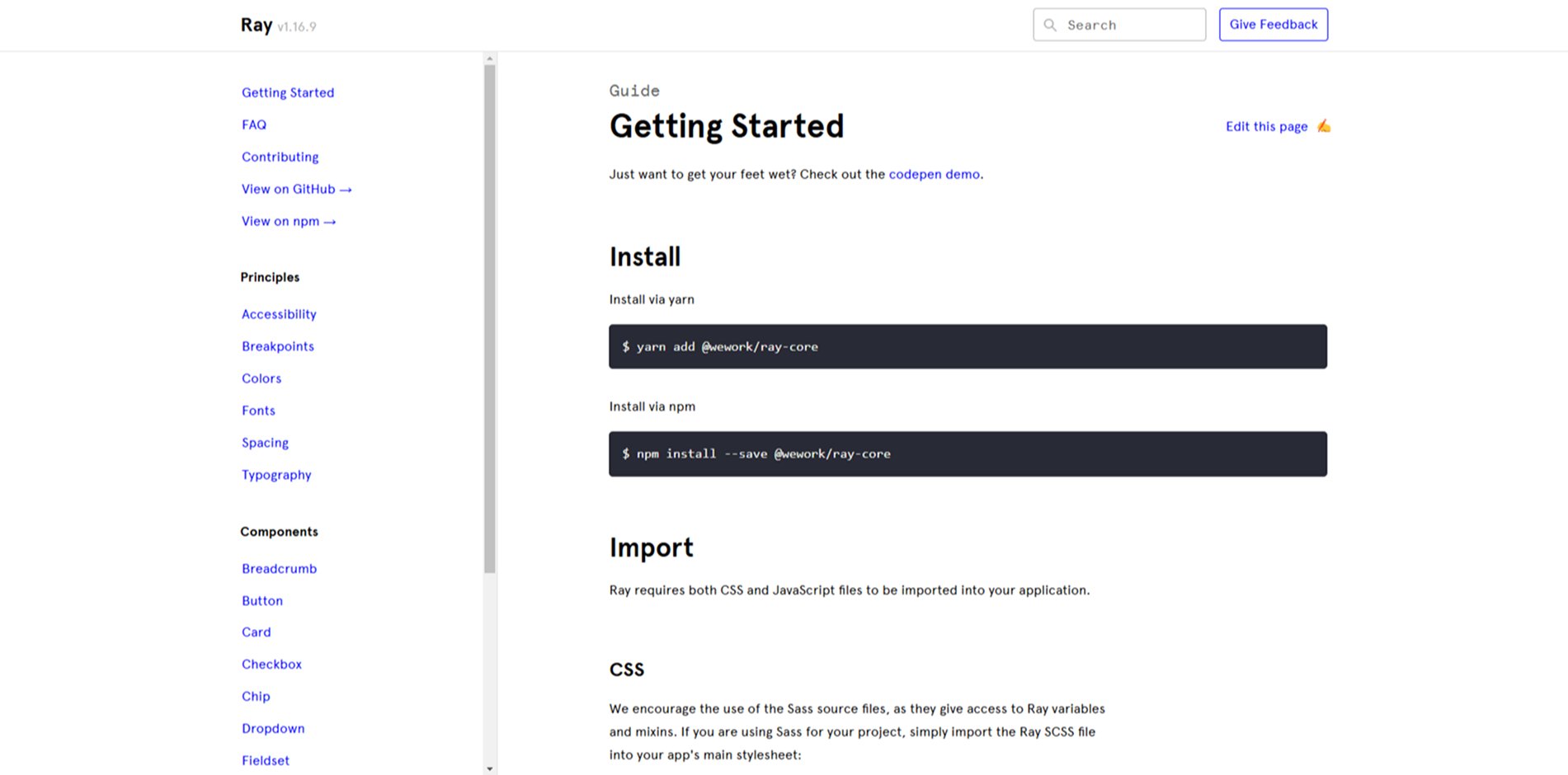Click the writing hand emoji icon
Viewport: 1568px width, 775px height.
click(x=1324, y=126)
